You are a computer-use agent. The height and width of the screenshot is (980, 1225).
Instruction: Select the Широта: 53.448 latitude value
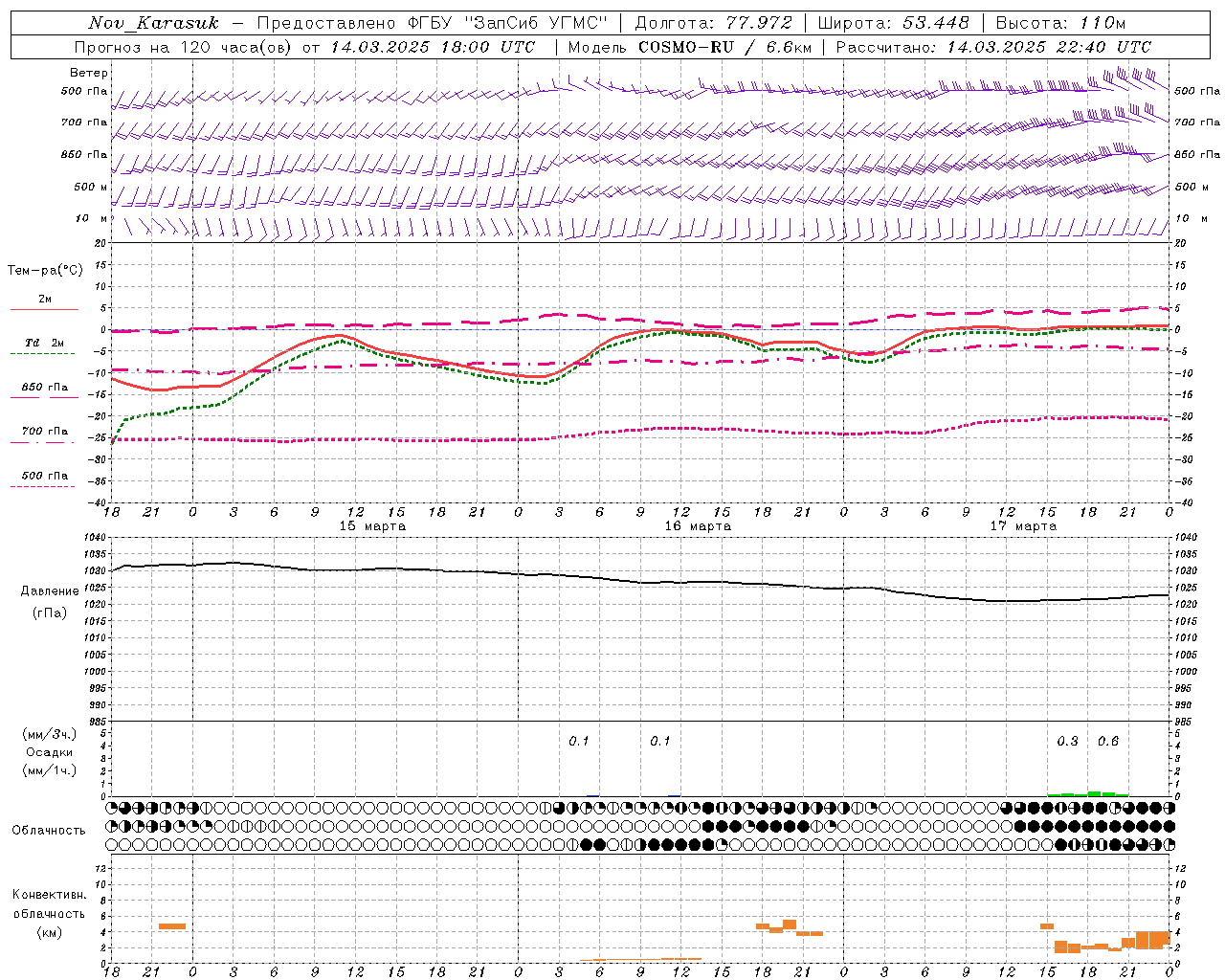coord(893,23)
